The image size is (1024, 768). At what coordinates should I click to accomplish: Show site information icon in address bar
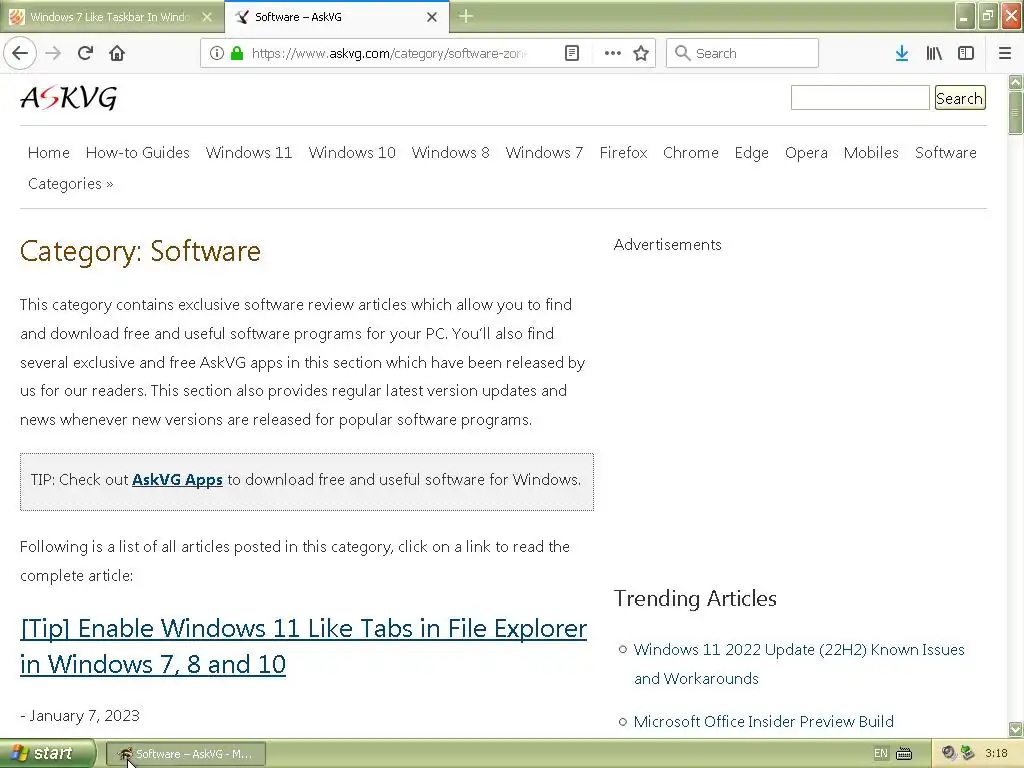point(216,53)
